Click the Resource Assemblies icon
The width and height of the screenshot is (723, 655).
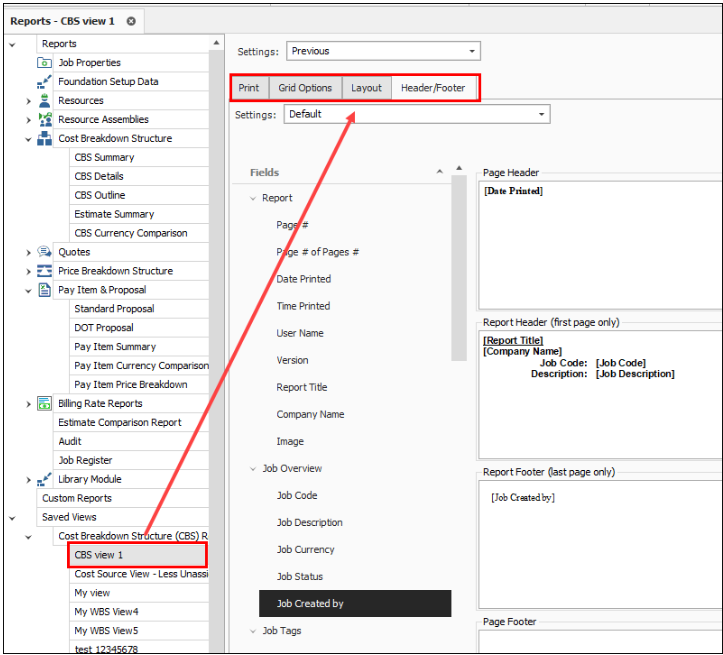(45, 120)
